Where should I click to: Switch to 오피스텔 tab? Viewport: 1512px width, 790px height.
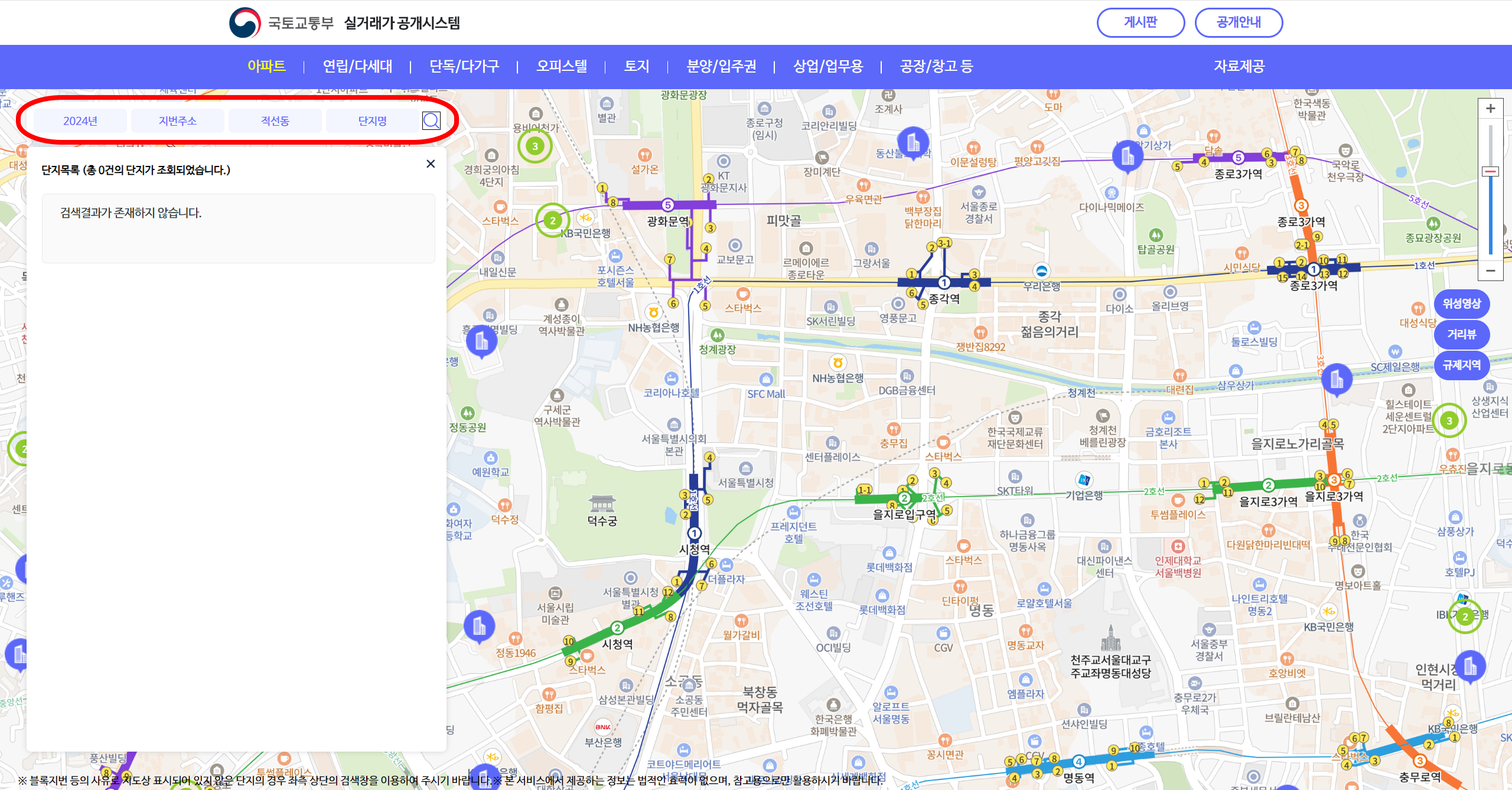pos(561,66)
